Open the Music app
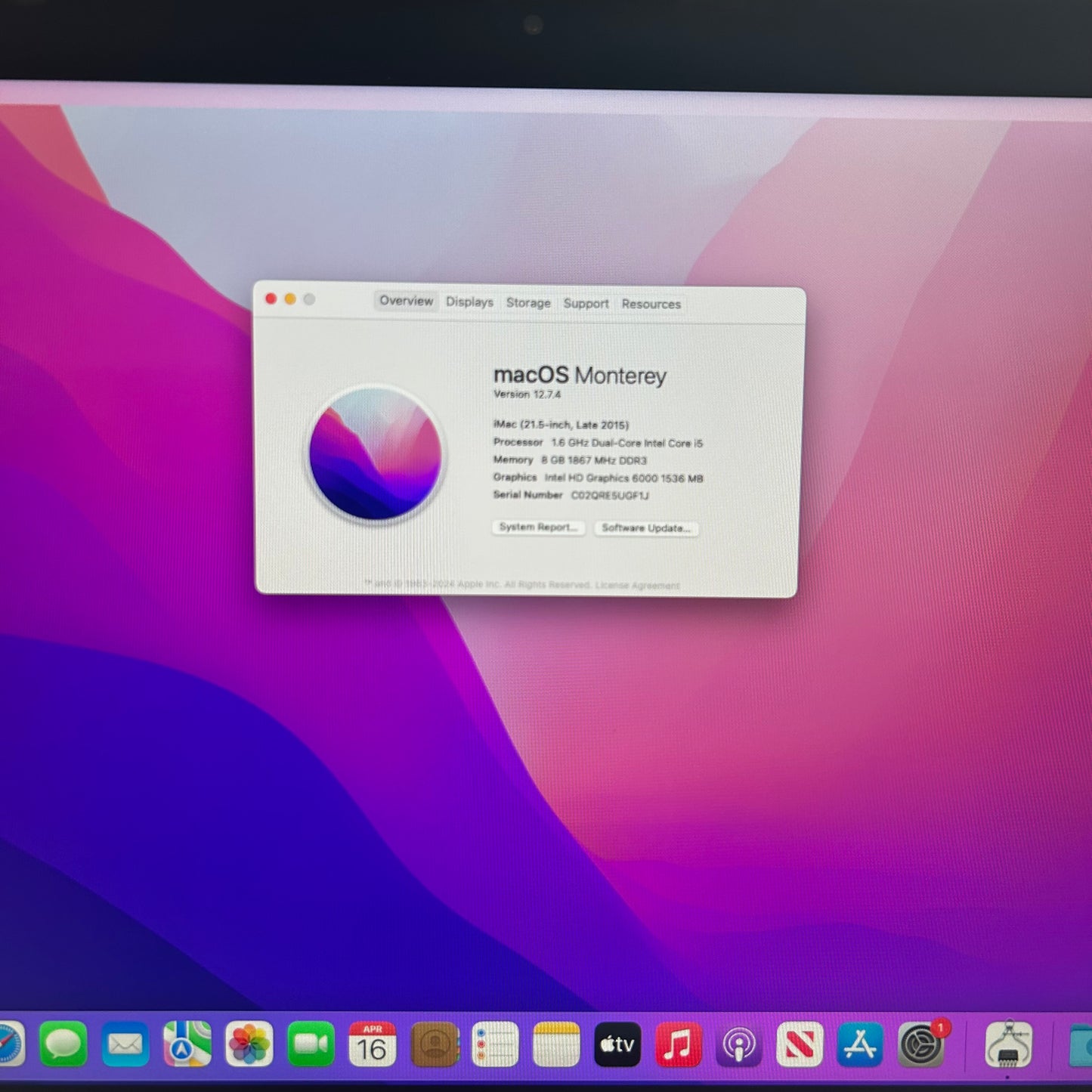Screen dimensions: 1092x1092 (x=678, y=1044)
